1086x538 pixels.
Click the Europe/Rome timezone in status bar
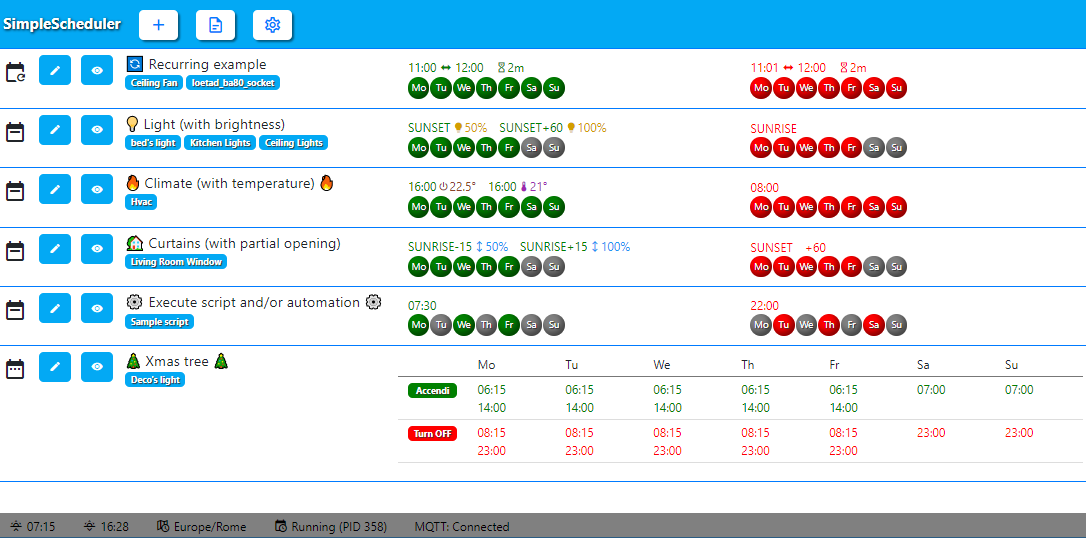202,527
